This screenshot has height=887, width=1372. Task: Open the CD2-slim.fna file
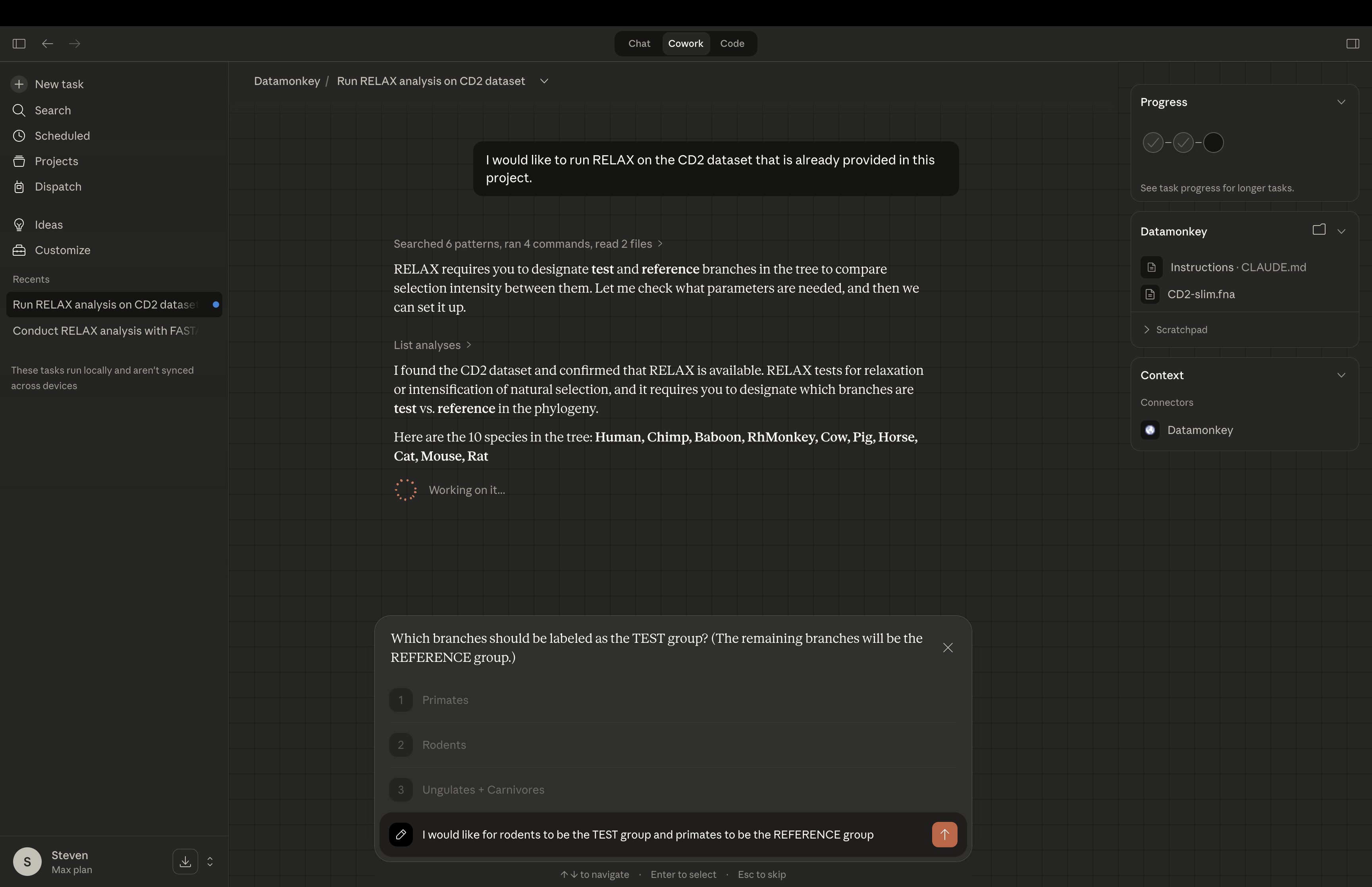tap(1200, 294)
